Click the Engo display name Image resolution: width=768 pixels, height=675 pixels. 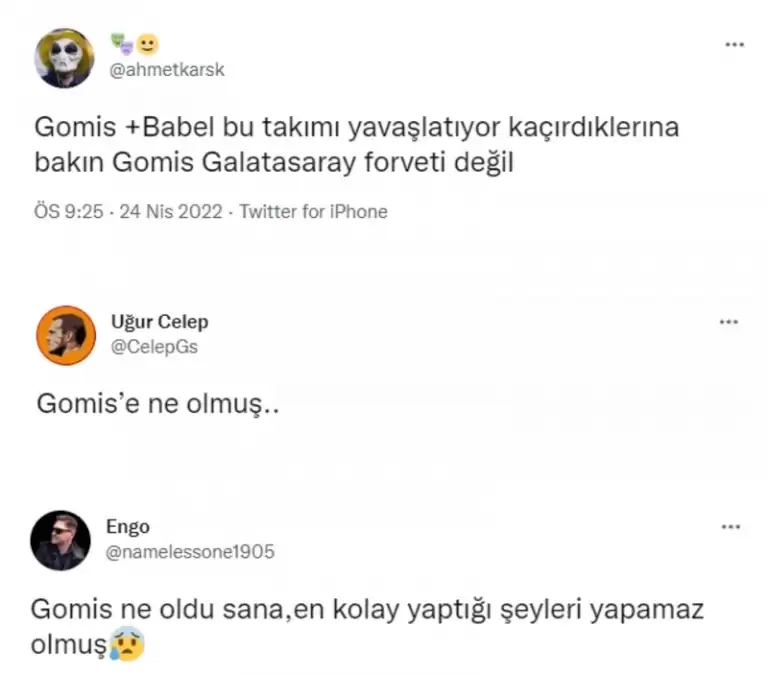[x=127, y=527]
